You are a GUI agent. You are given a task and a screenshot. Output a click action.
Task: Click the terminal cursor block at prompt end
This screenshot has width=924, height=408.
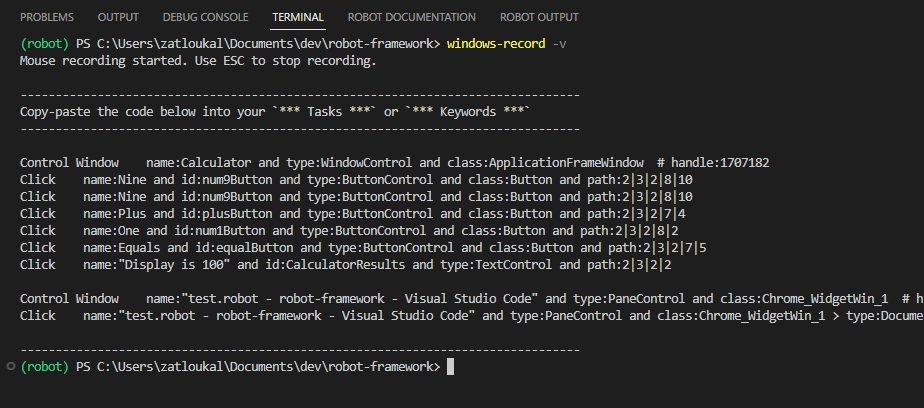coord(451,367)
